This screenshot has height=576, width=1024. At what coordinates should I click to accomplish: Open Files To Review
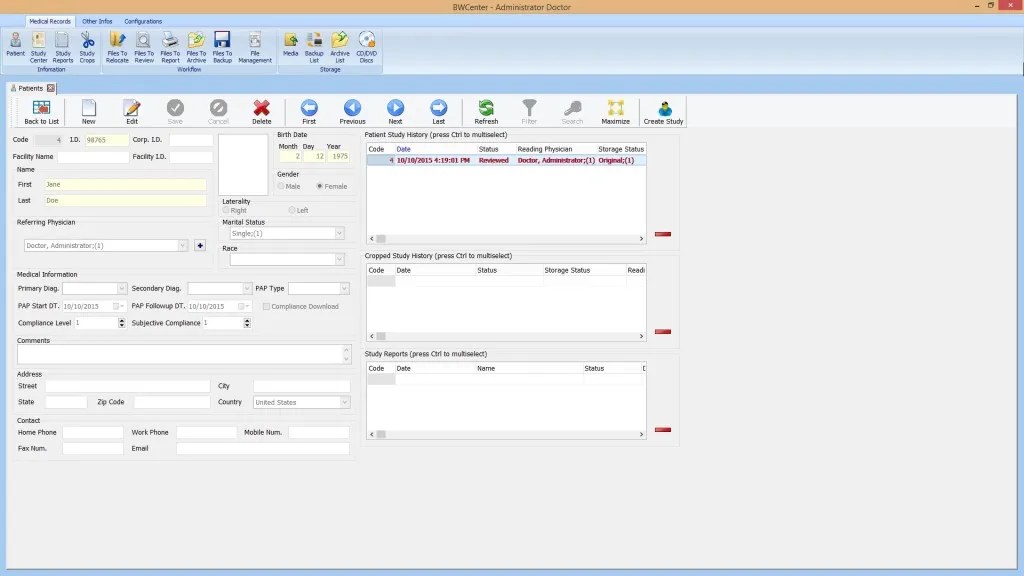pyautogui.click(x=144, y=48)
